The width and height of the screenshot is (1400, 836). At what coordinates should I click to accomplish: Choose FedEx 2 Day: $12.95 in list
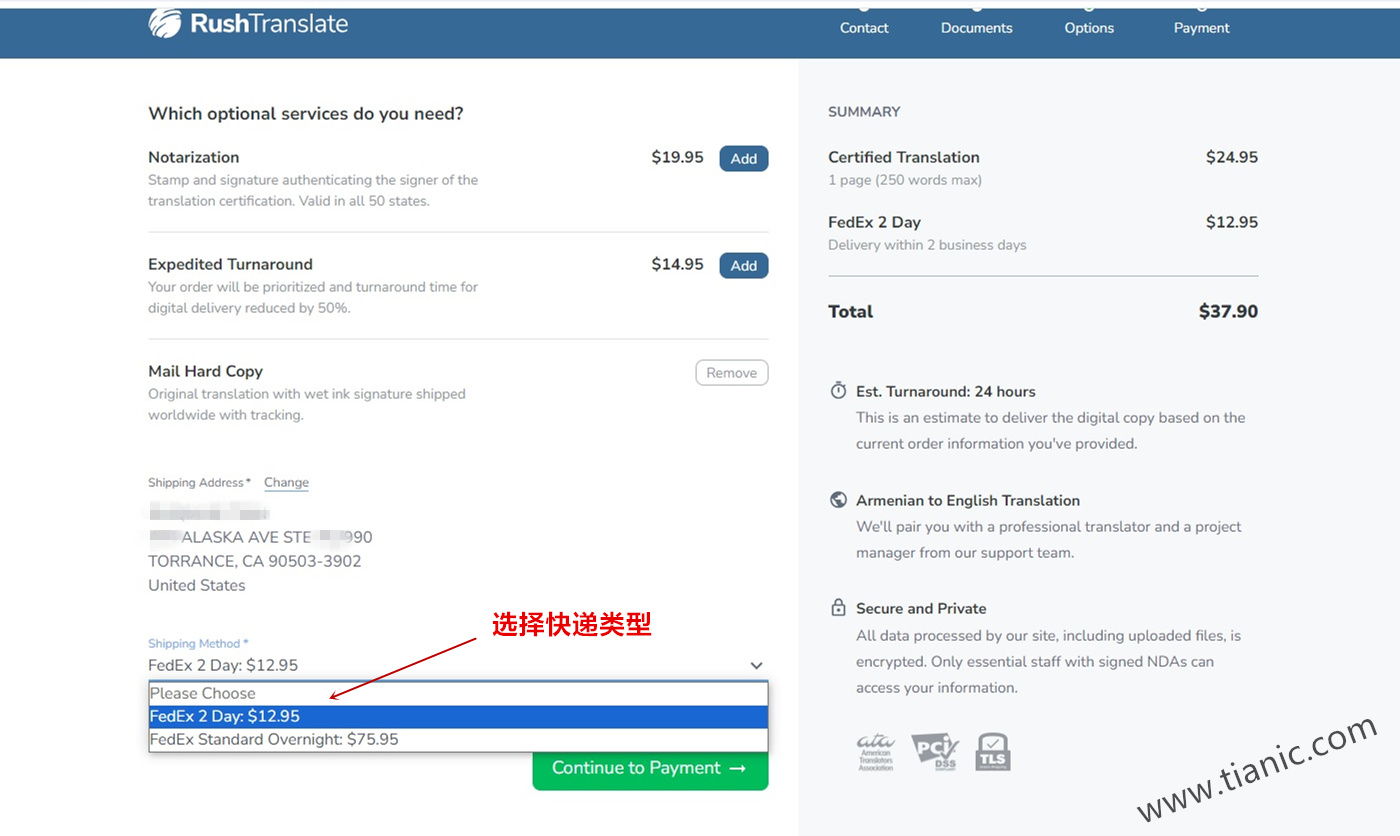point(458,716)
